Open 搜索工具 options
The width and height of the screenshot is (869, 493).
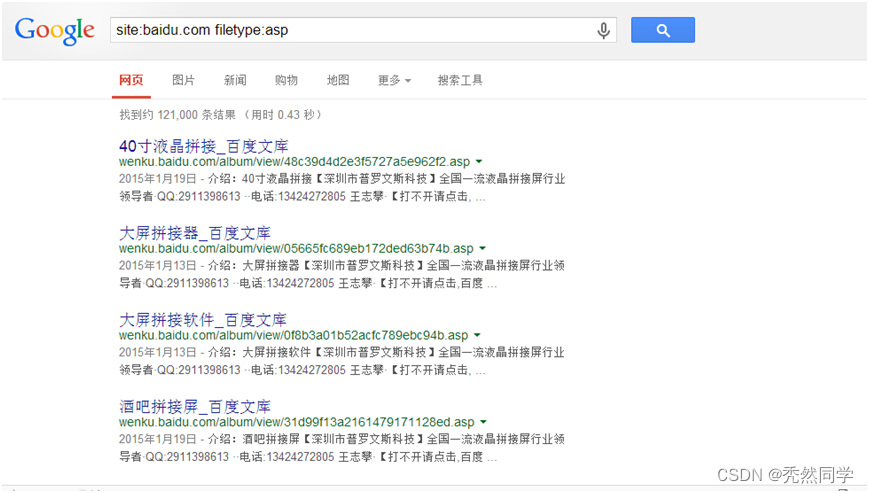(460, 80)
